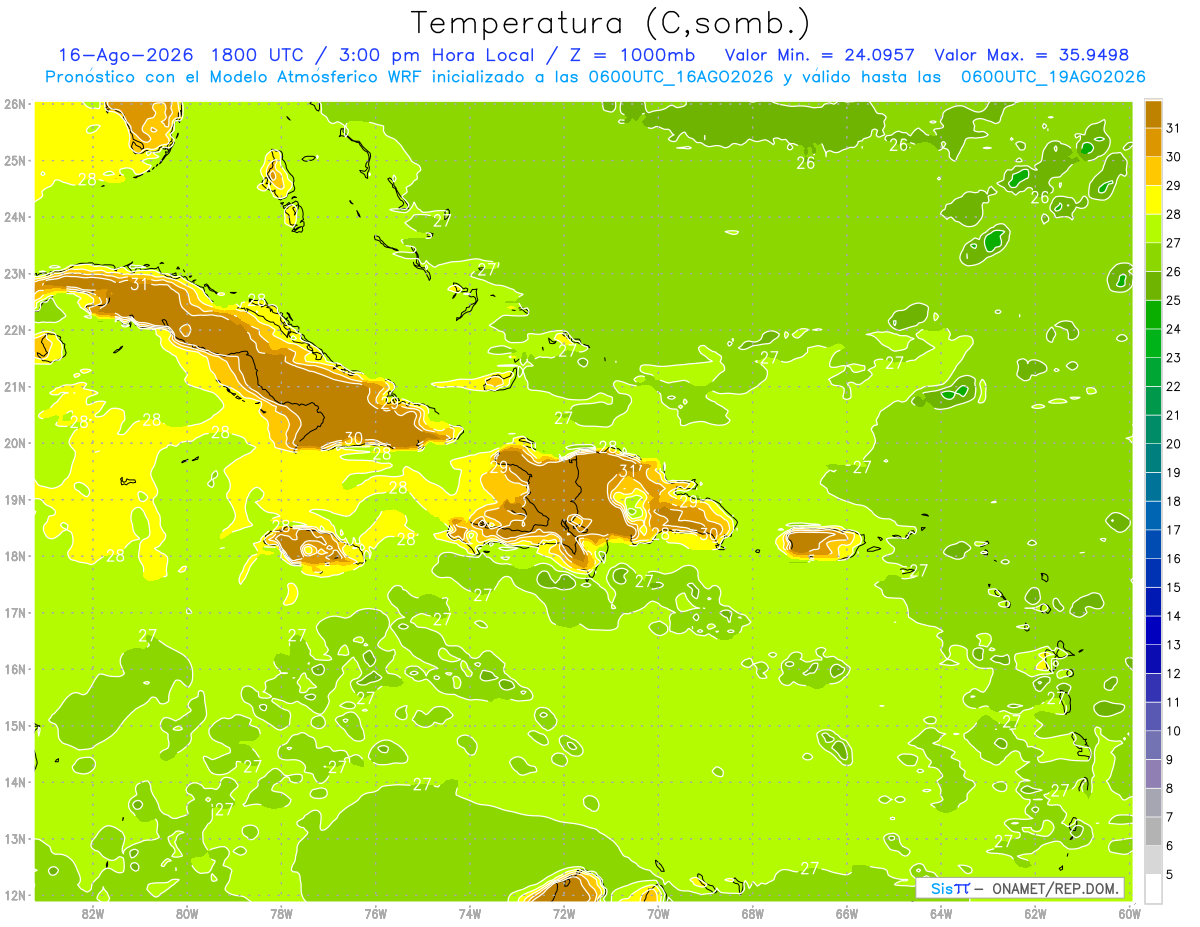Click the 23N latitude axis label
Screen dimensions: 1200x927
pyautogui.click(x=14, y=274)
